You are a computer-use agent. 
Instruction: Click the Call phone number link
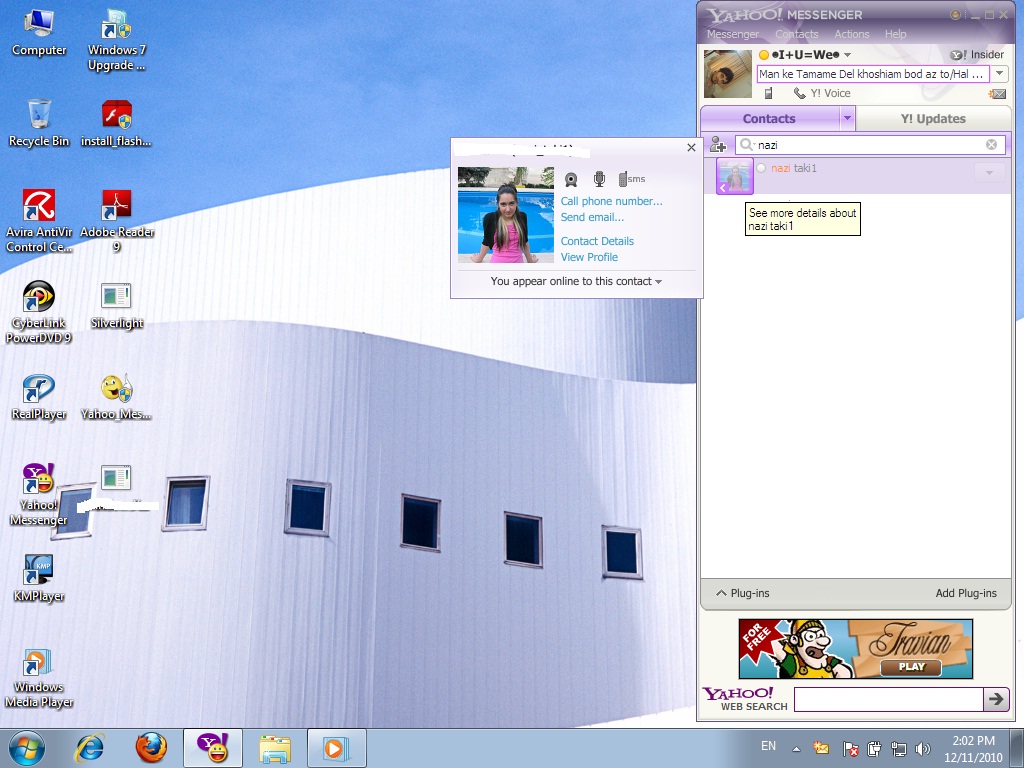pos(611,201)
